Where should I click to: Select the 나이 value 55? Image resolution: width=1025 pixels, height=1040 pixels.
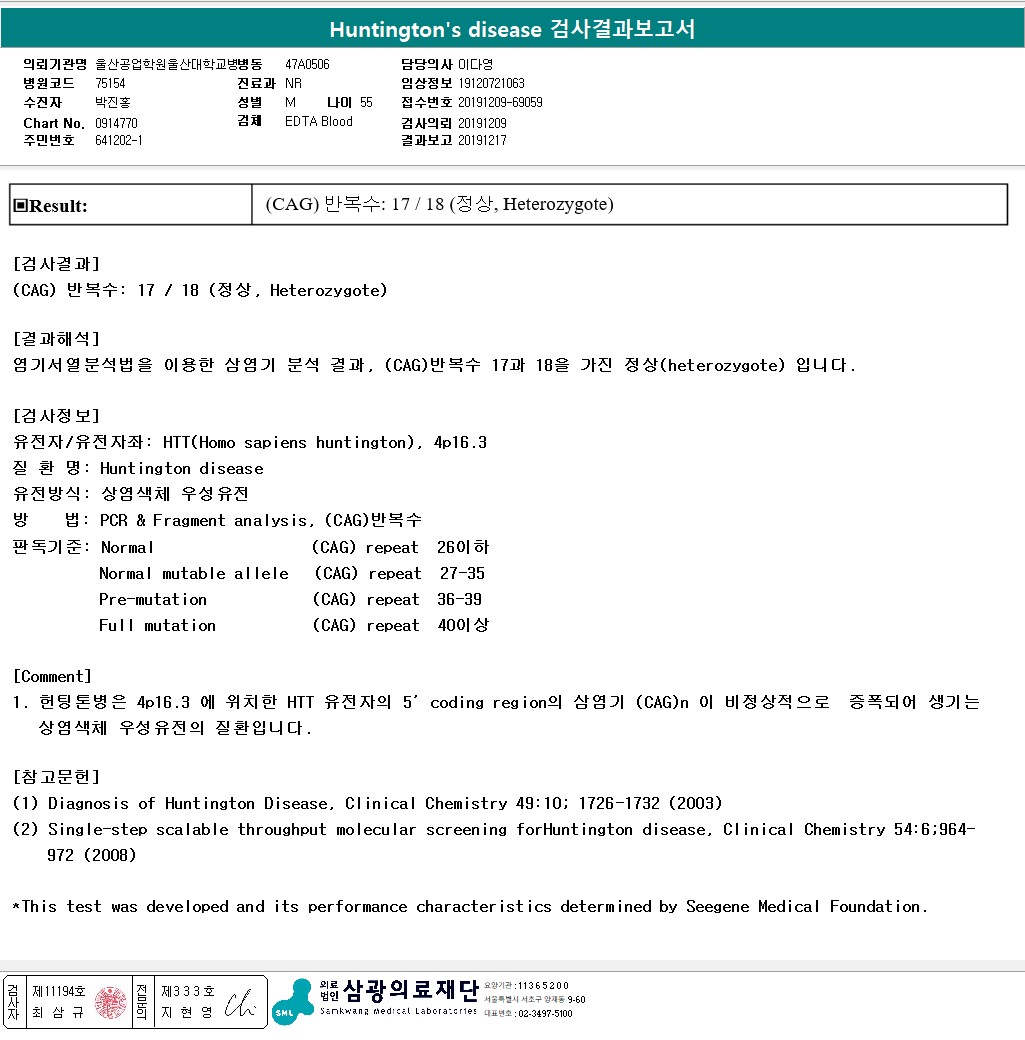pos(366,103)
